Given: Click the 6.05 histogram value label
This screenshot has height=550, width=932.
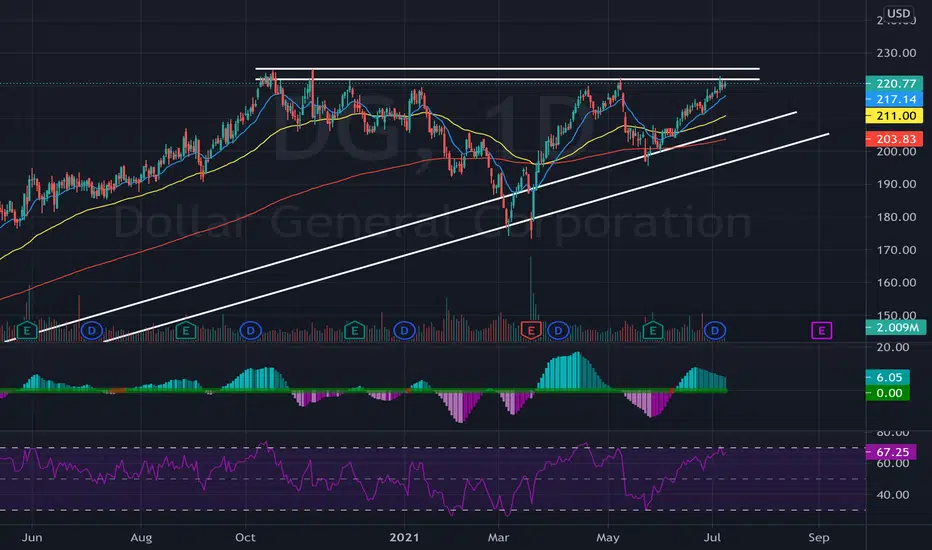Looking at the screenshot, I should pos(887,377).
